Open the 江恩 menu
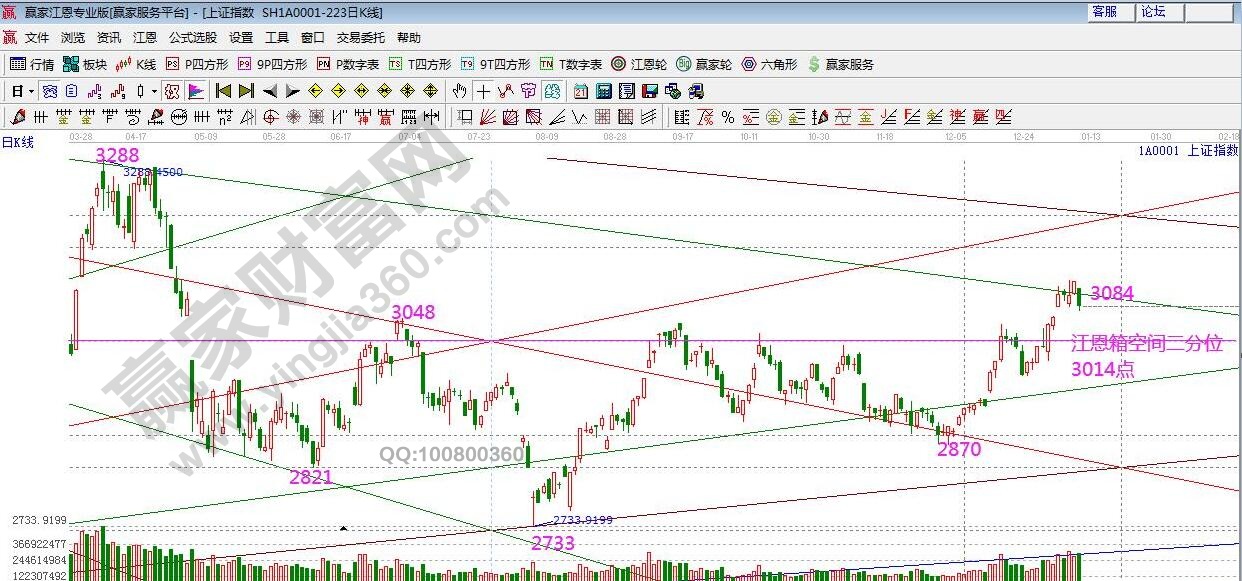Viewport: 1242px width, 581px height. 145,38
